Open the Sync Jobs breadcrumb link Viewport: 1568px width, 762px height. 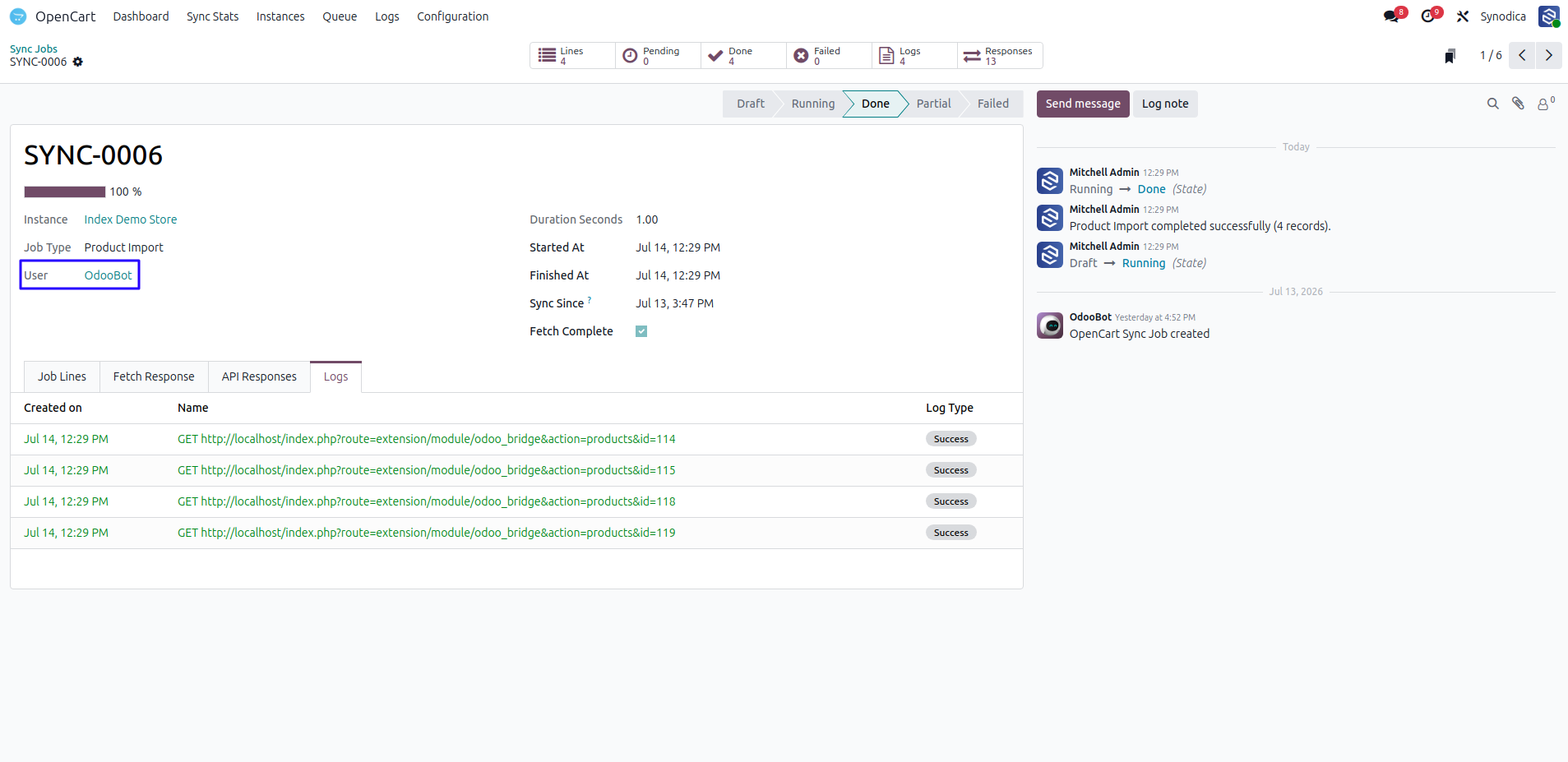click(x=34, y=48)
